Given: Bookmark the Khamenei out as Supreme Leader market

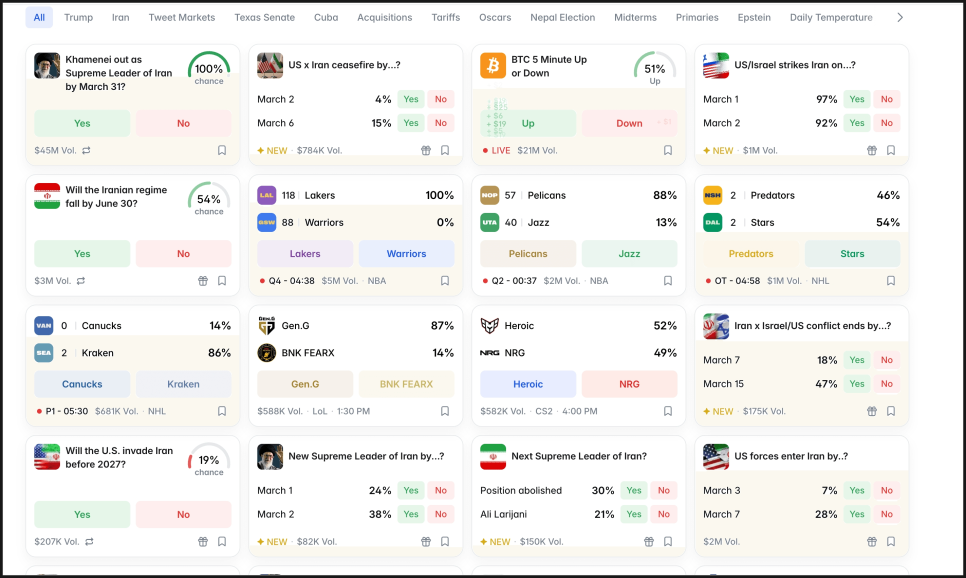Looking at the screenshot, I should point(222,150).
